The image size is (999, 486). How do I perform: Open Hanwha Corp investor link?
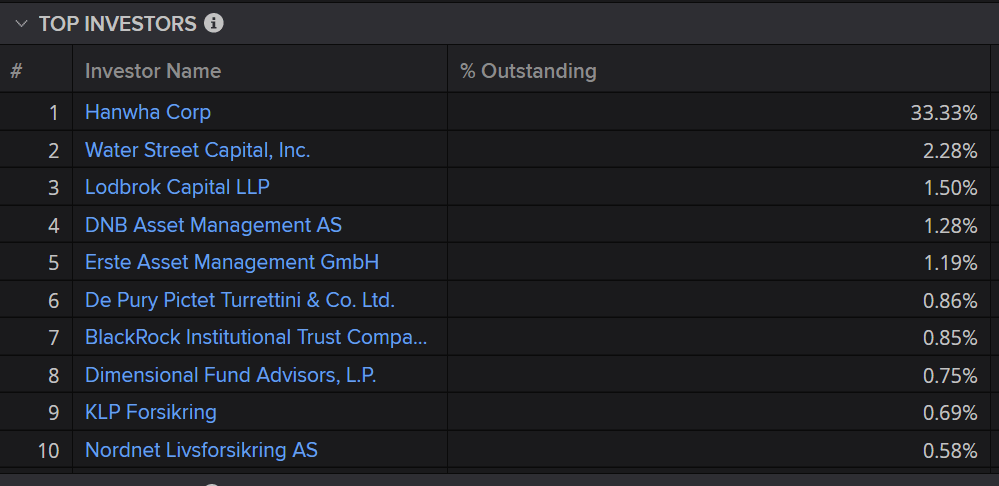(x=148, y=112)
